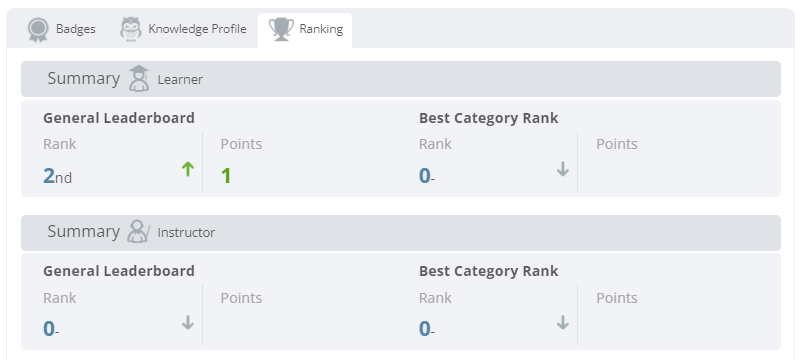Click the green up arrow beside 2nd rank
Screen dimensions: 802x360
pos(188,169)
